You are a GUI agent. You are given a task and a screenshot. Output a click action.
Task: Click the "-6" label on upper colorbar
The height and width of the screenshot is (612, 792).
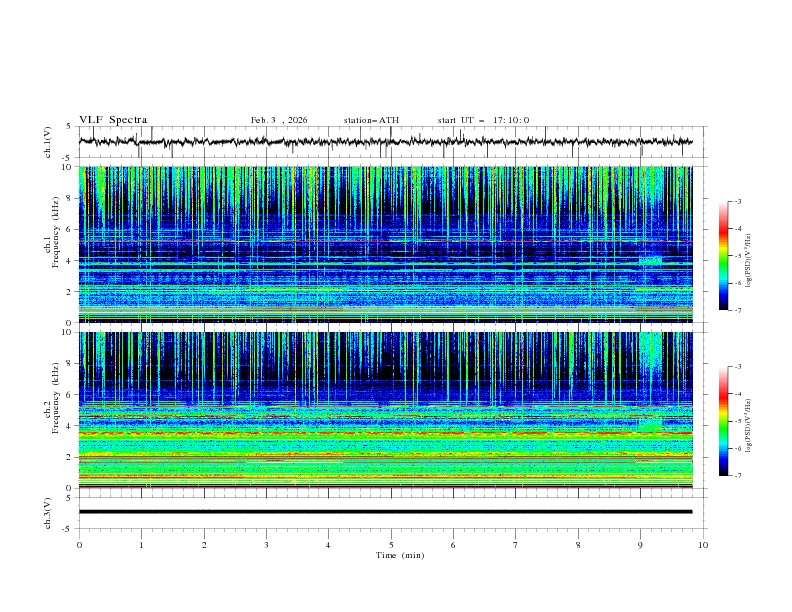737,283
